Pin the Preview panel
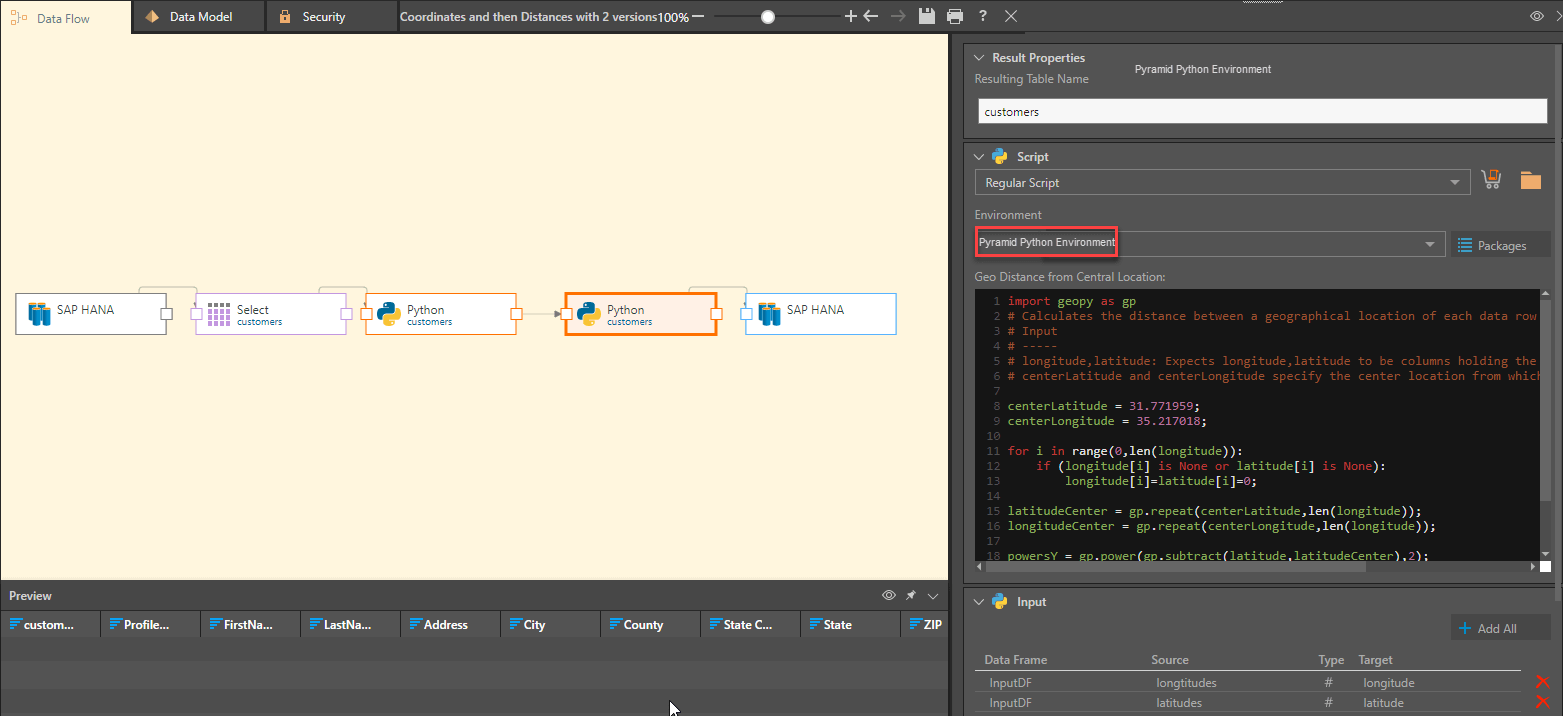This screenshot has width=1563, height=716. click(x=911, y=595)
